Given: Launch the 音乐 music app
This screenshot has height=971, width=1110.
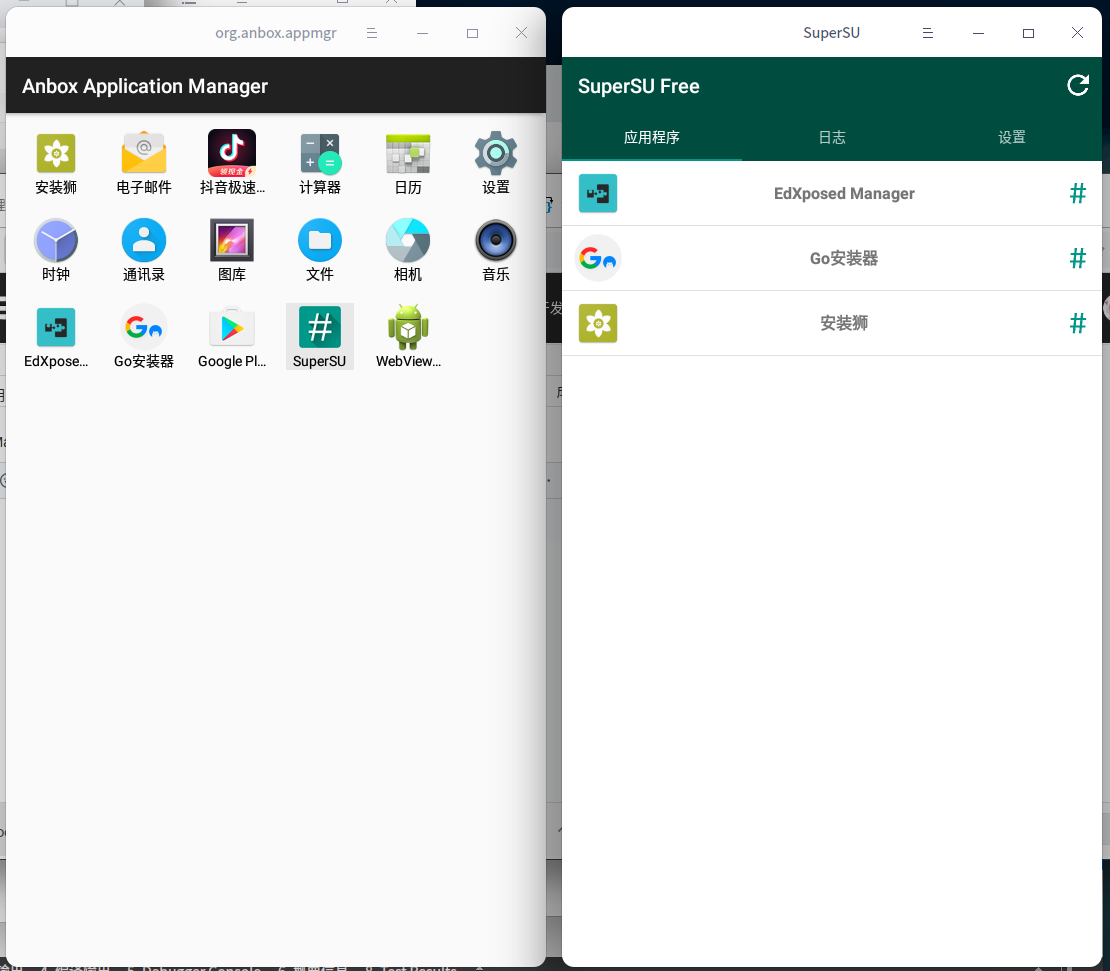Looking at the screenshot, I should [x=496, y=251].
